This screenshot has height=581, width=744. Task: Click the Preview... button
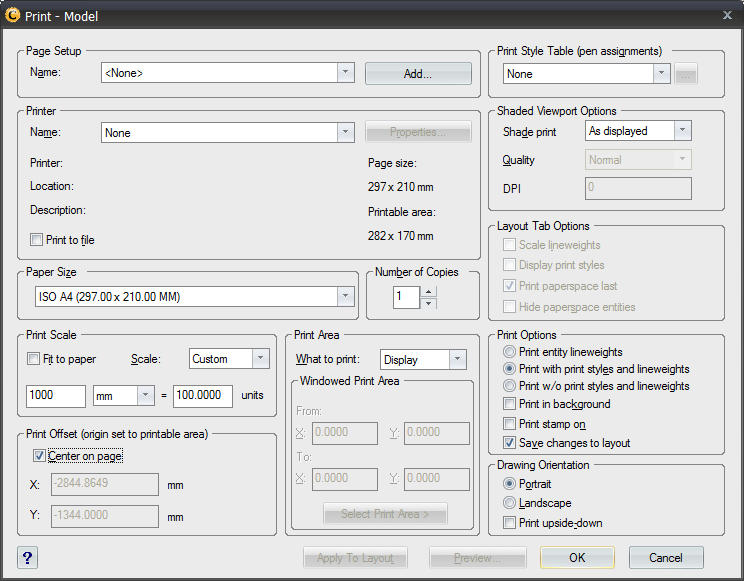pyautogui.click(x=477, y=557)
